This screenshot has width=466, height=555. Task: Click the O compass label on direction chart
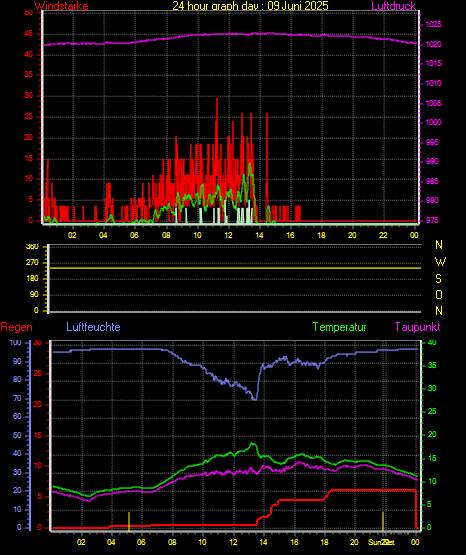coord(439,294)
